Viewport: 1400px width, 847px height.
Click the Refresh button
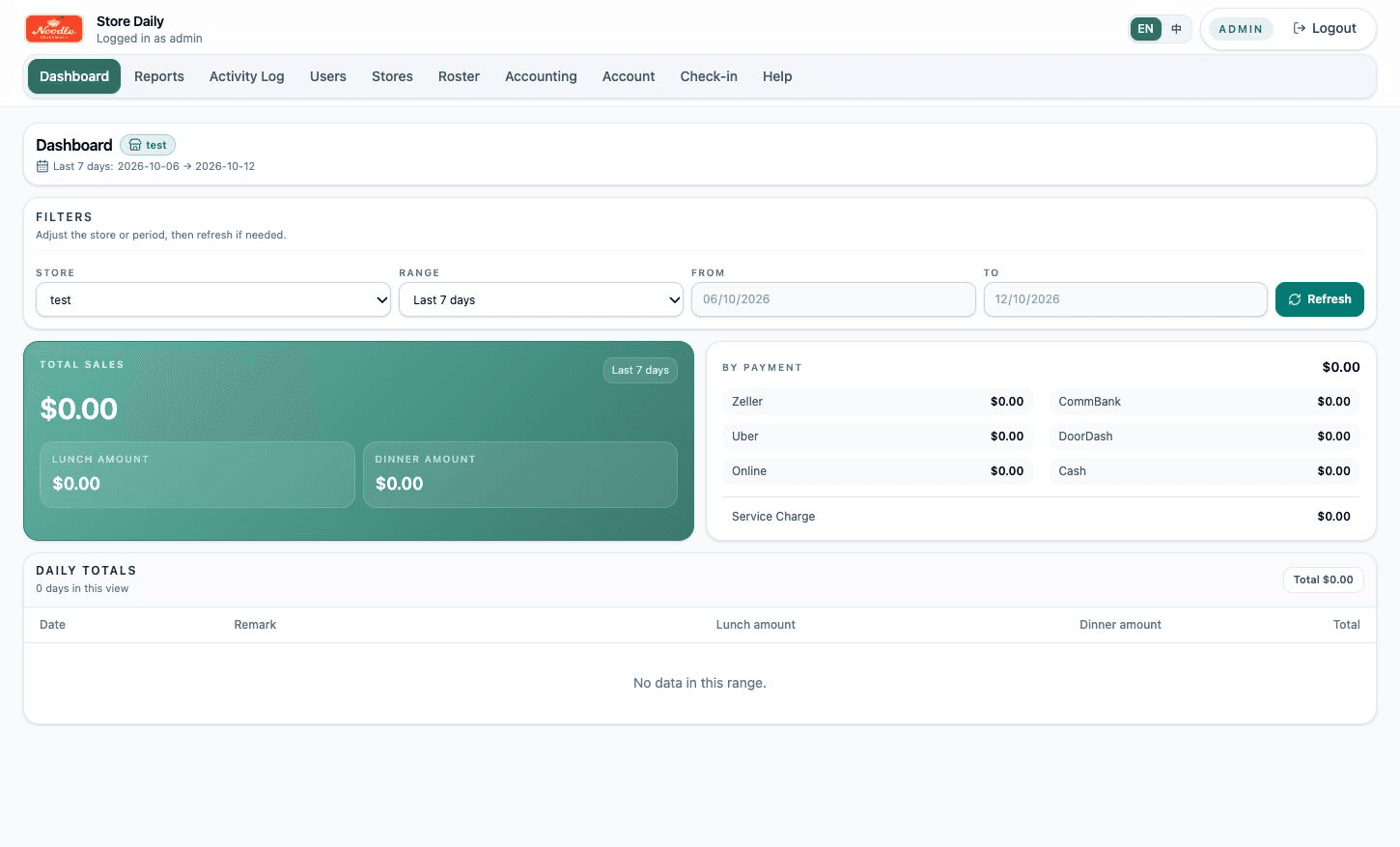pos(1319,299)
